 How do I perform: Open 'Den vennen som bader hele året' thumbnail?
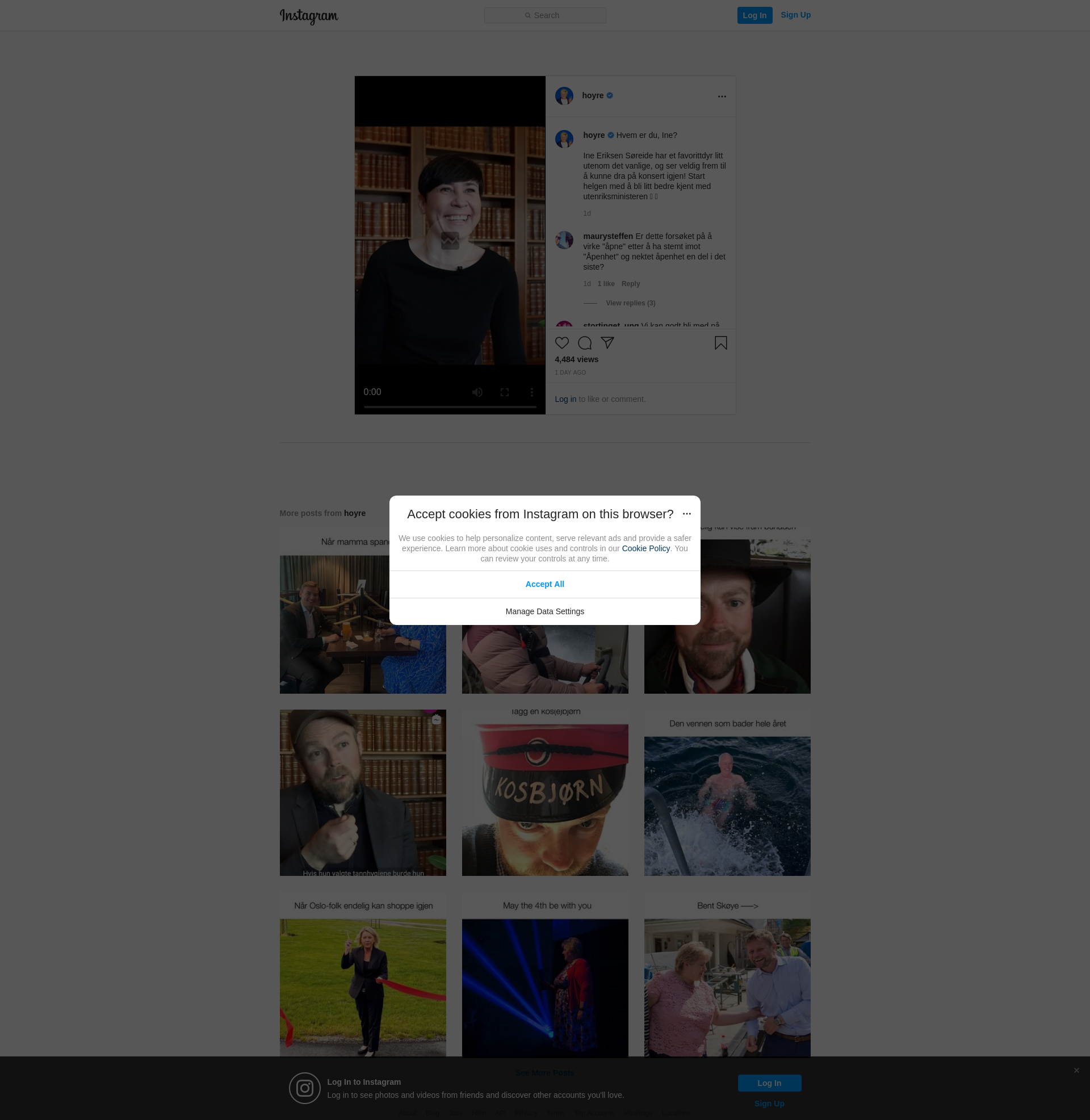click(x=727, y=792)
